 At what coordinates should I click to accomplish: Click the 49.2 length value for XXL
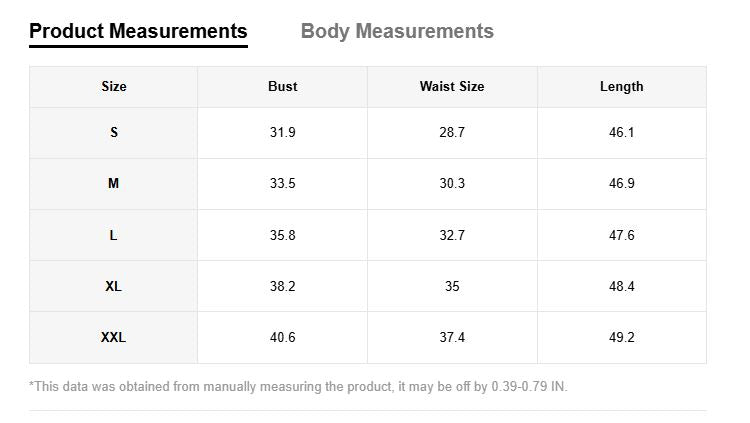pyautogui.click(x=621, y=338)
